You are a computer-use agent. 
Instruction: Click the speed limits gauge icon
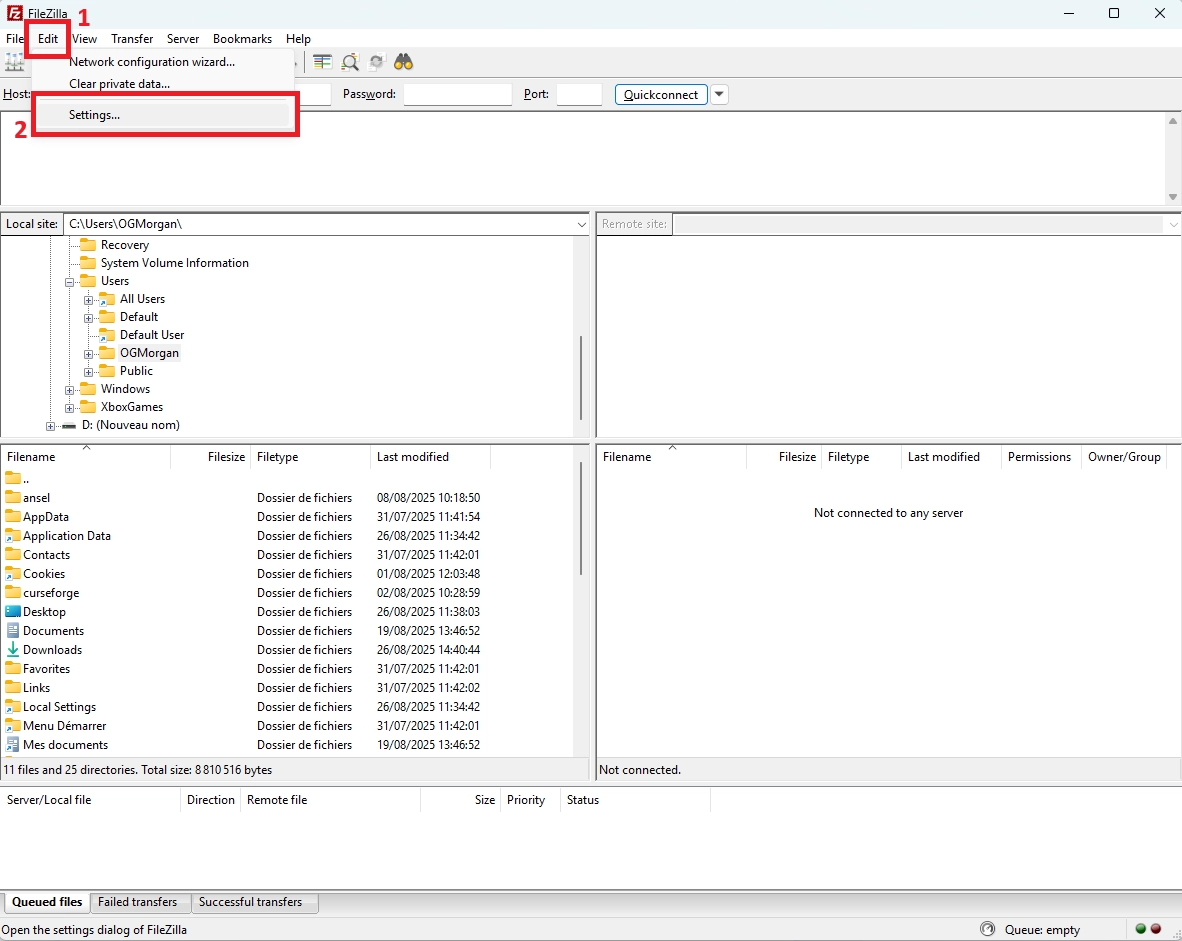click(x=988, y=928)
